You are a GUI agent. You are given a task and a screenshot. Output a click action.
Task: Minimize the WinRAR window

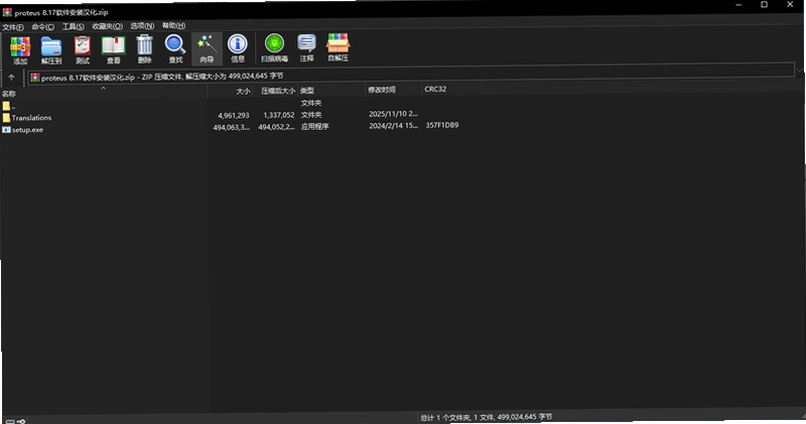click(739, 5)
